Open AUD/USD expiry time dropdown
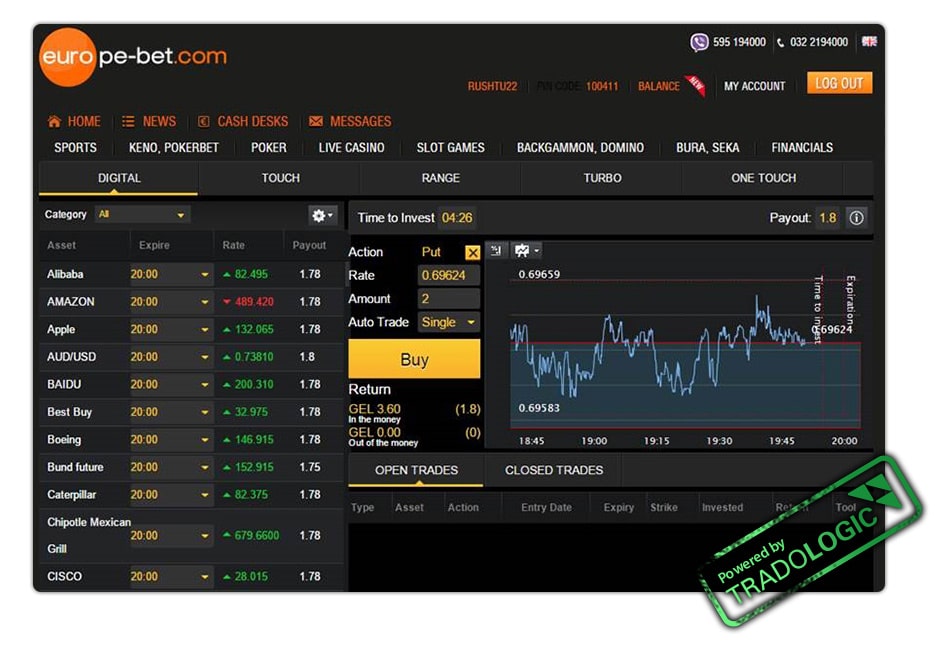Screen dimensions: 945x646 point(171,357)
